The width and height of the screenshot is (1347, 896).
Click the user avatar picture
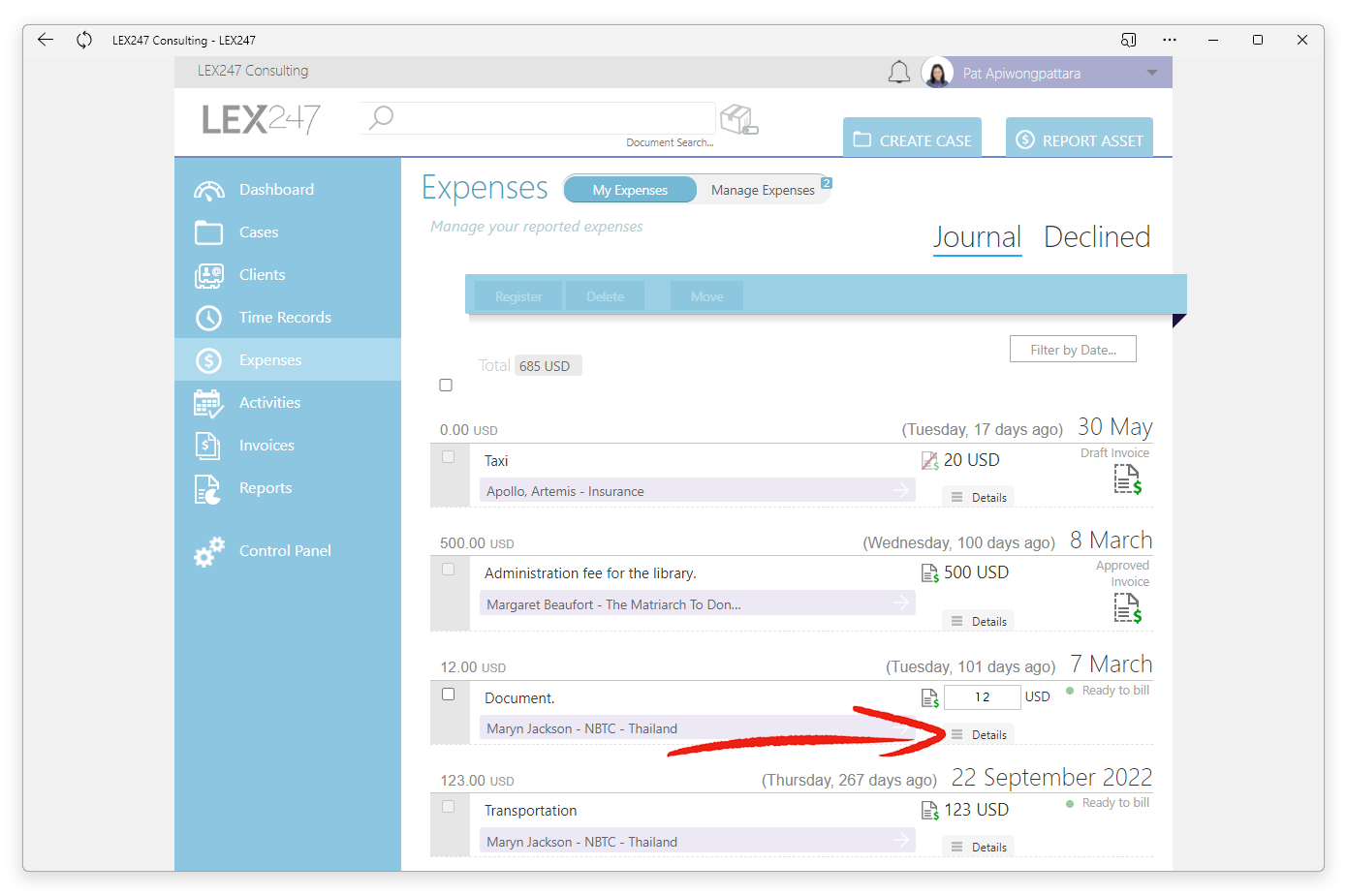pyautogui.click(x=937, y=73)
